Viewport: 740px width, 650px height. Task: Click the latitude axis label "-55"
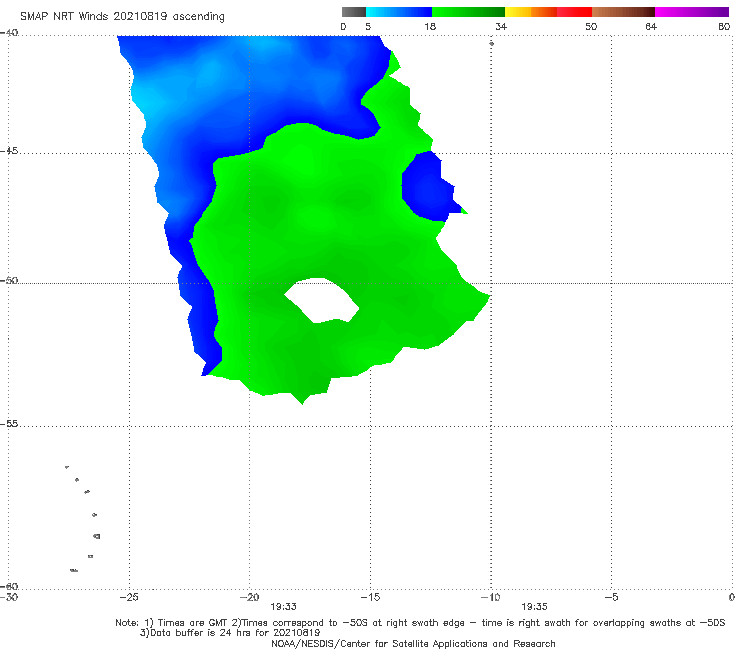click(9, 423)
